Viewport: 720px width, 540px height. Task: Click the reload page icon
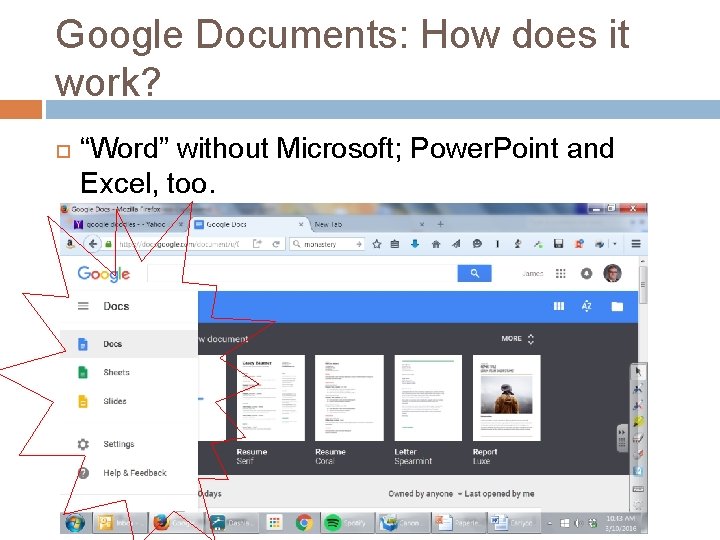coord(276,244)
